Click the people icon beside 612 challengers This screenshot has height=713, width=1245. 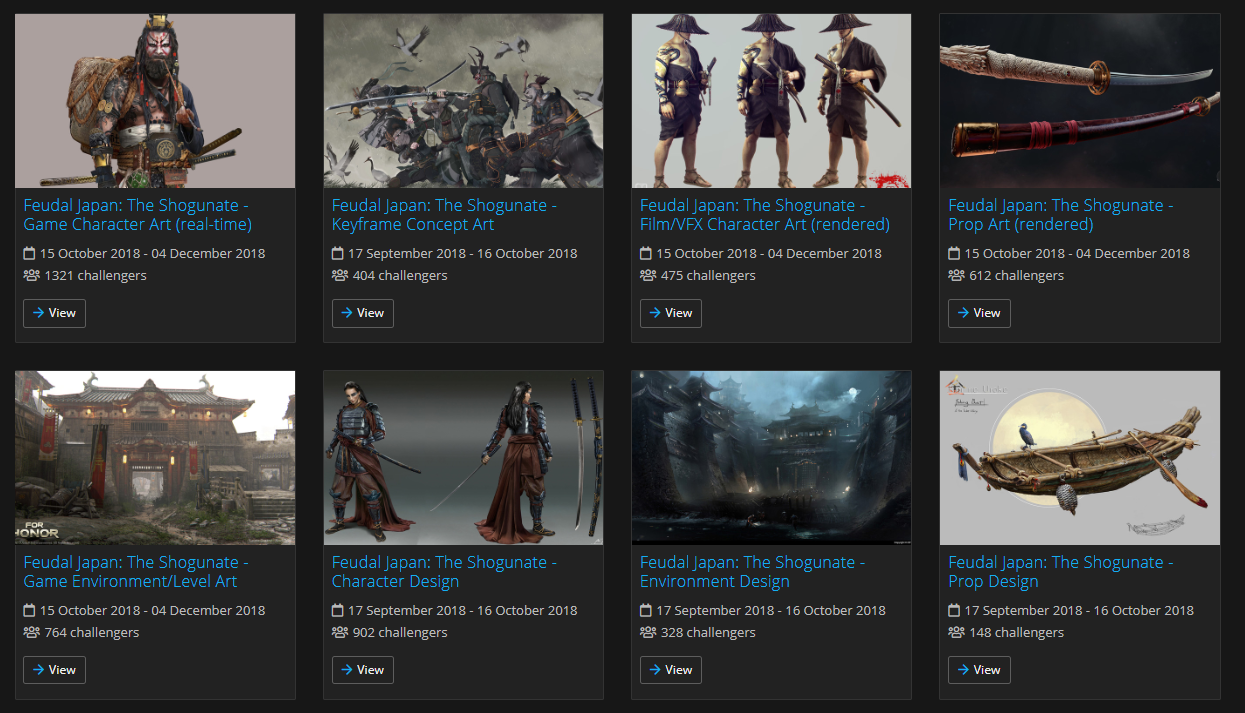point(956,275)
